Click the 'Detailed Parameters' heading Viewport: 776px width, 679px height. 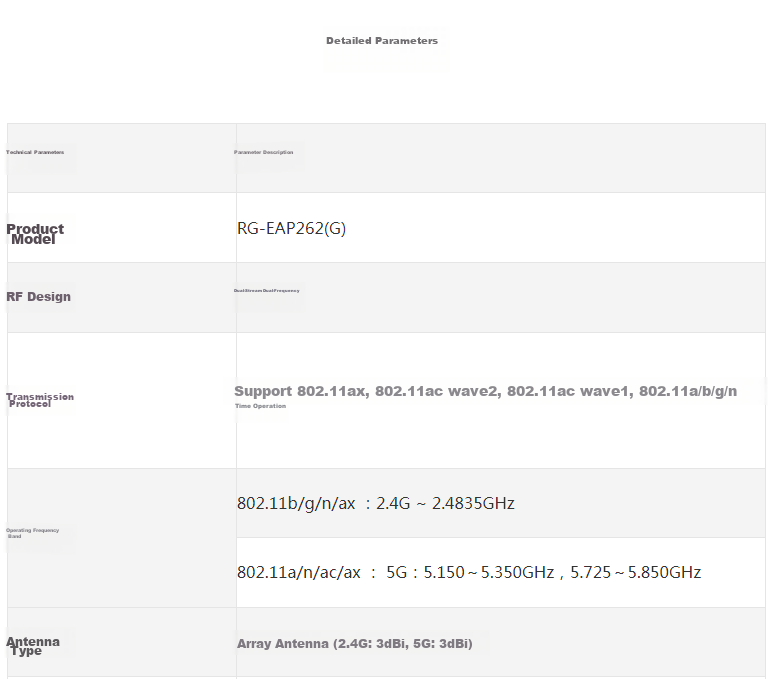(382, 41)
